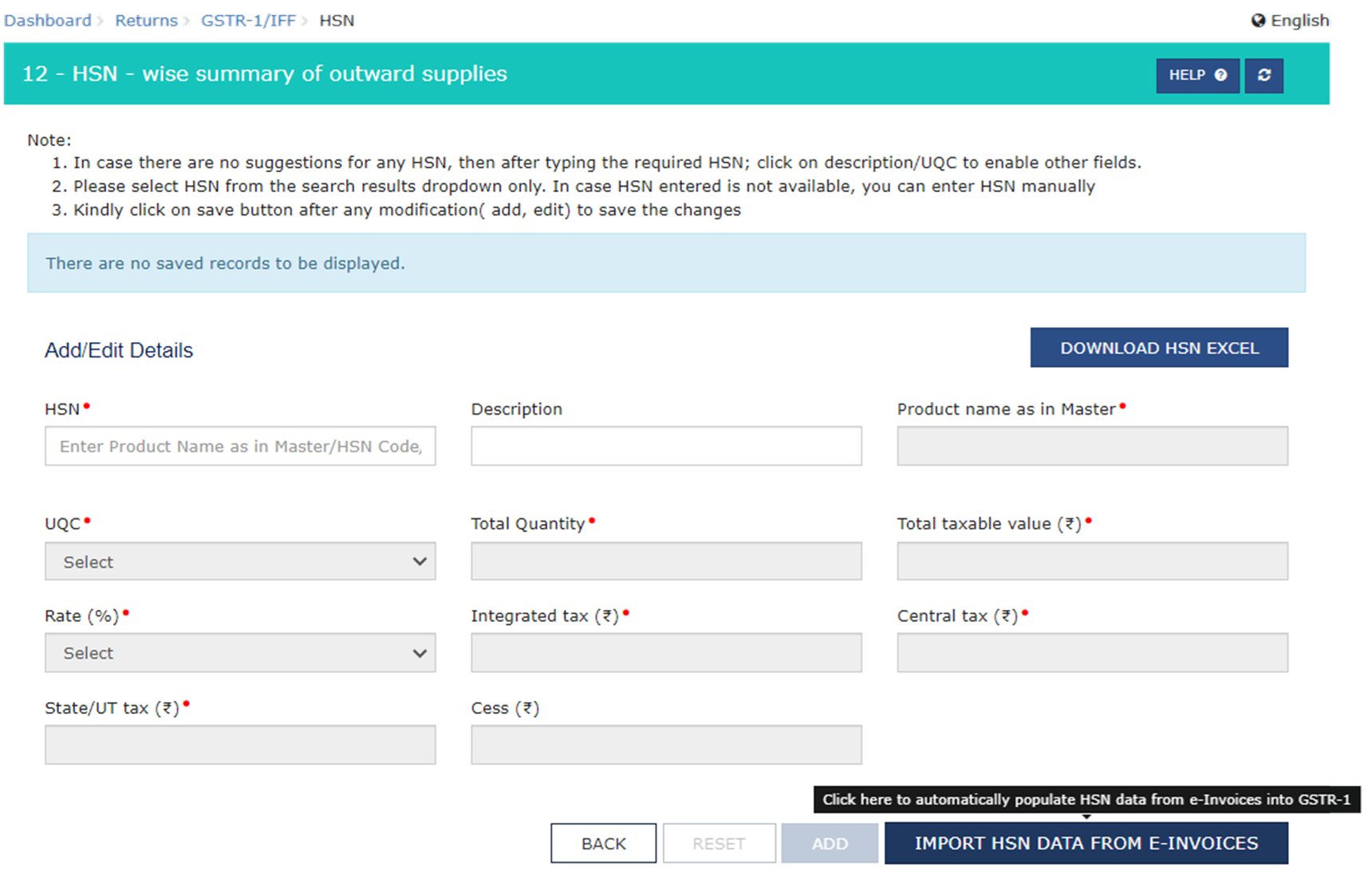Focus the Integrated tax input field
The height and width of the screenshot is (878, 1372).
pos(666,653)
